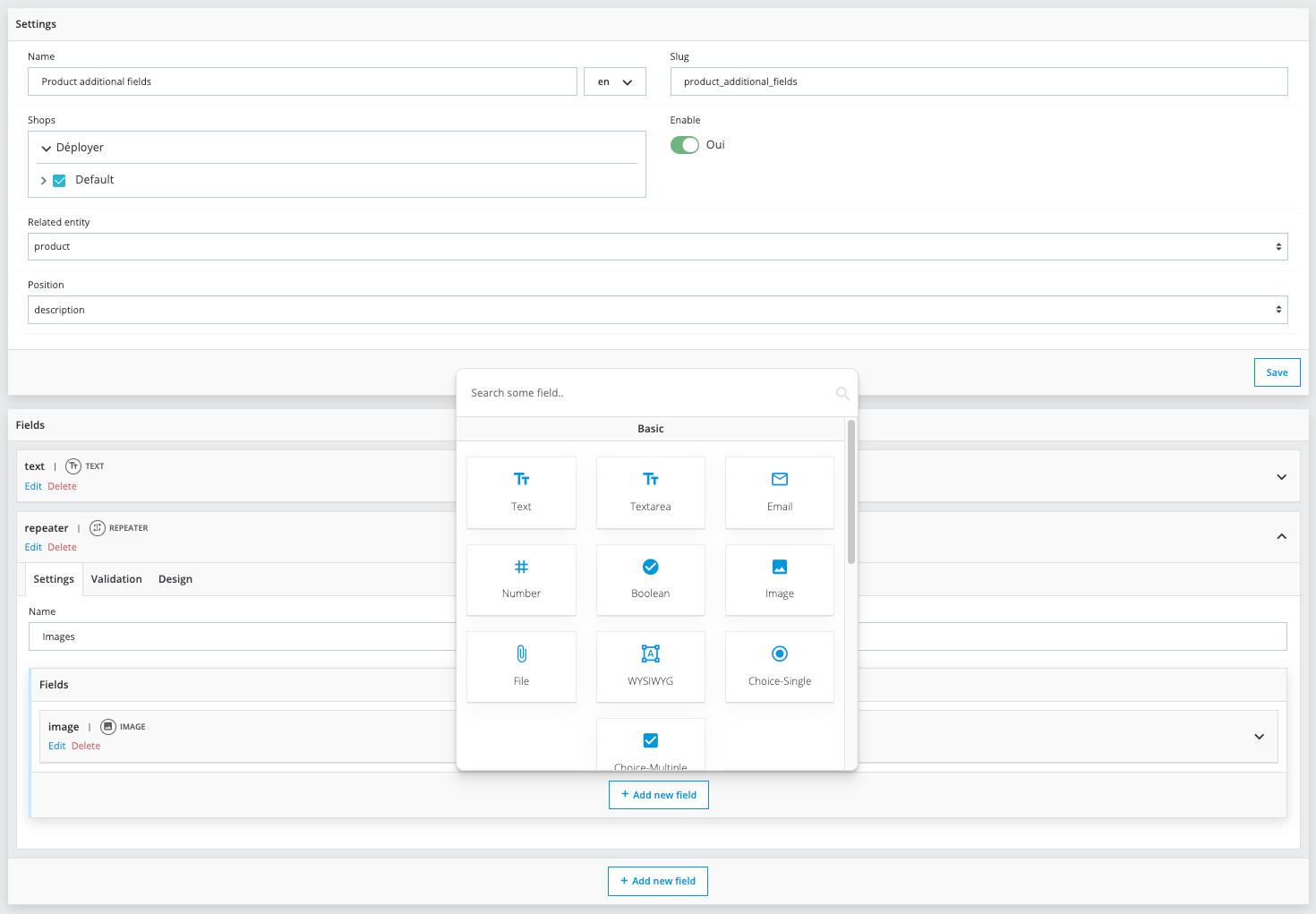Click the Save button
The image size is (1316, 914).
coord(1277,372)
